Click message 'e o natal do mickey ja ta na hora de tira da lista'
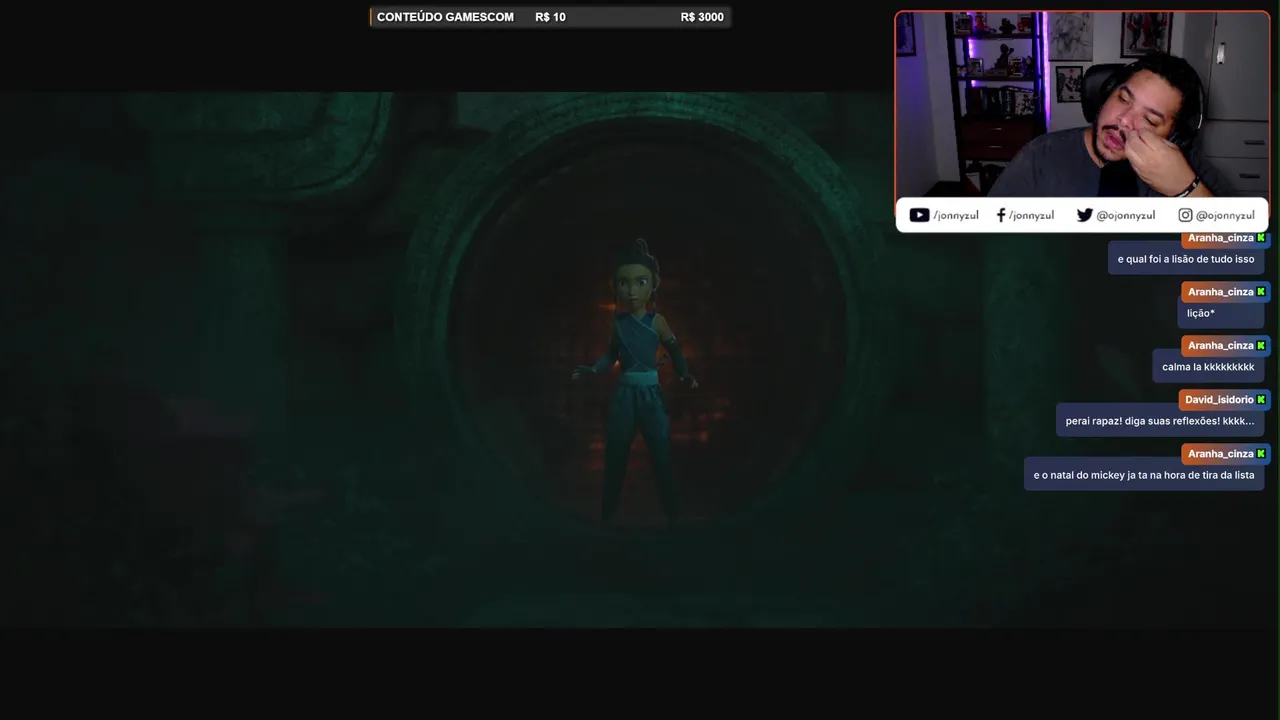 (x=1144, y=475)
